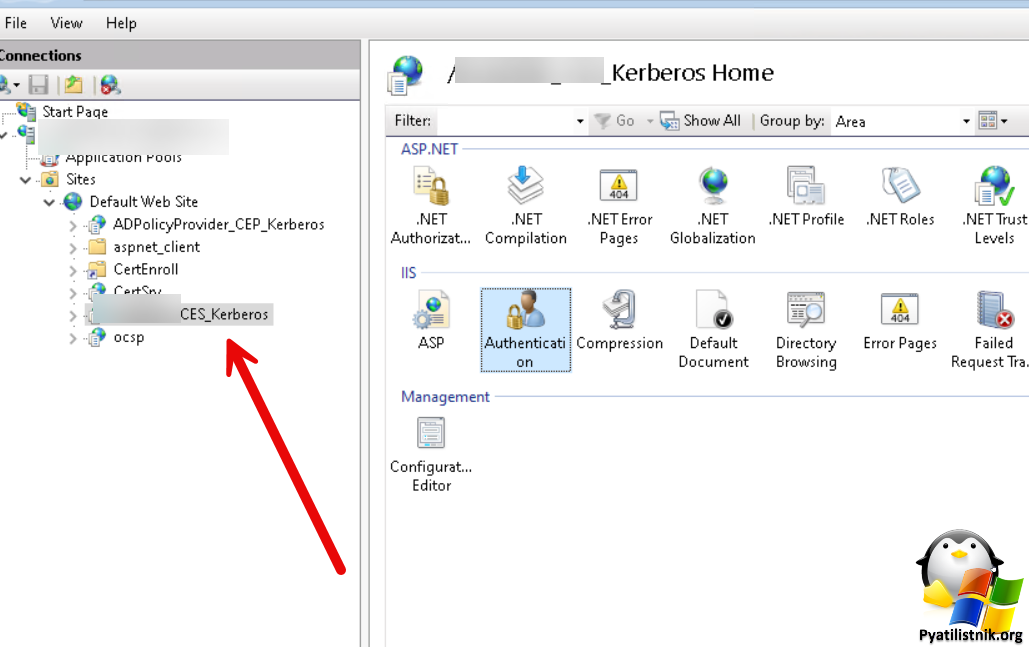Click the Save toolbar icon in Connections
Viewport: 1029px width, 647px height.
point(38,85)
